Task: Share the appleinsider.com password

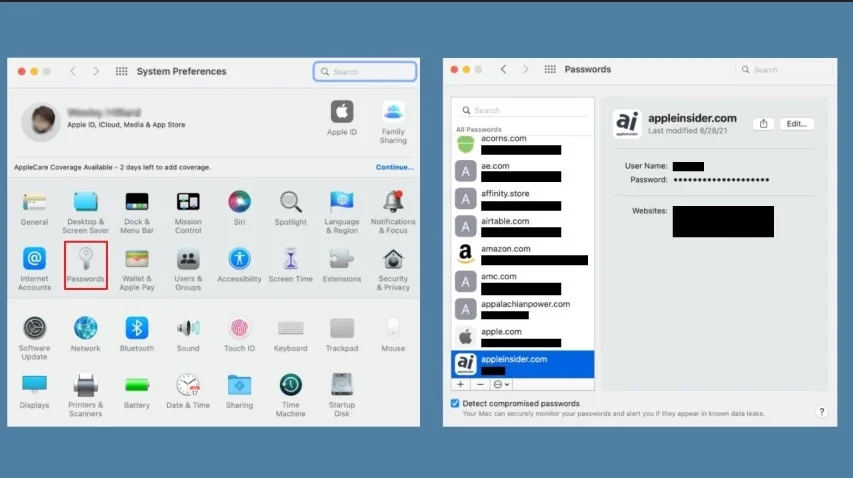Action: pyautogui.click(x=763, y=124)
